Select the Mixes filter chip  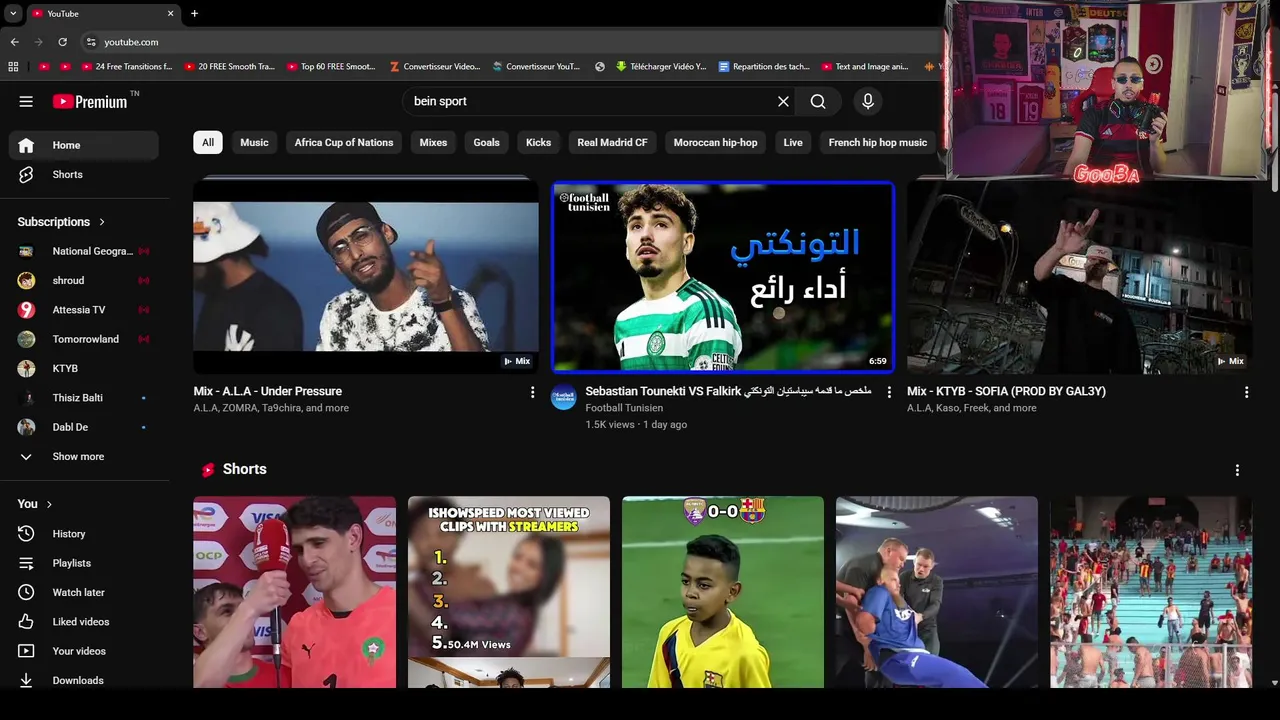(433, 142)
